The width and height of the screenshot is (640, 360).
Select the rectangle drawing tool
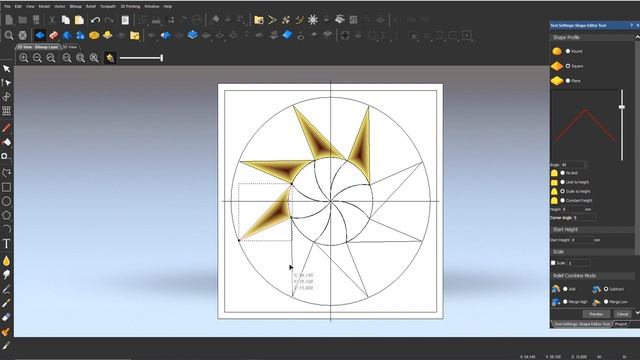[x=7, y=187]
